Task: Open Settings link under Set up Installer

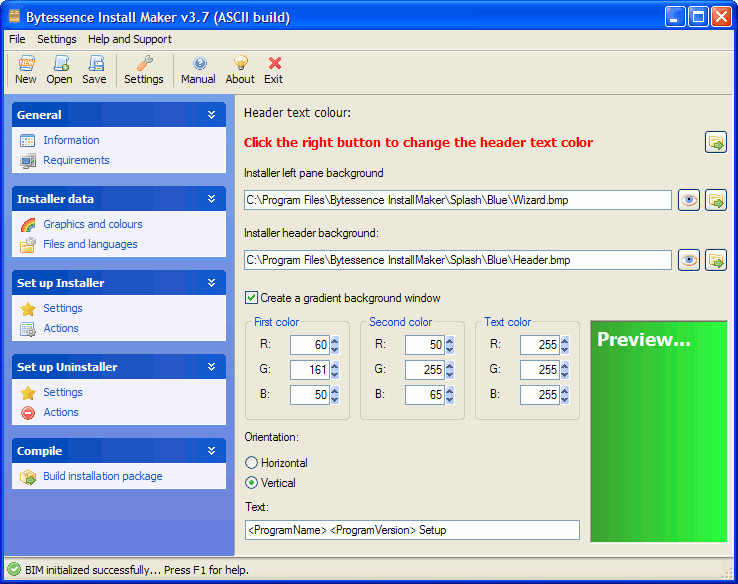Action: pyautogui.click(x=63, y=309)
